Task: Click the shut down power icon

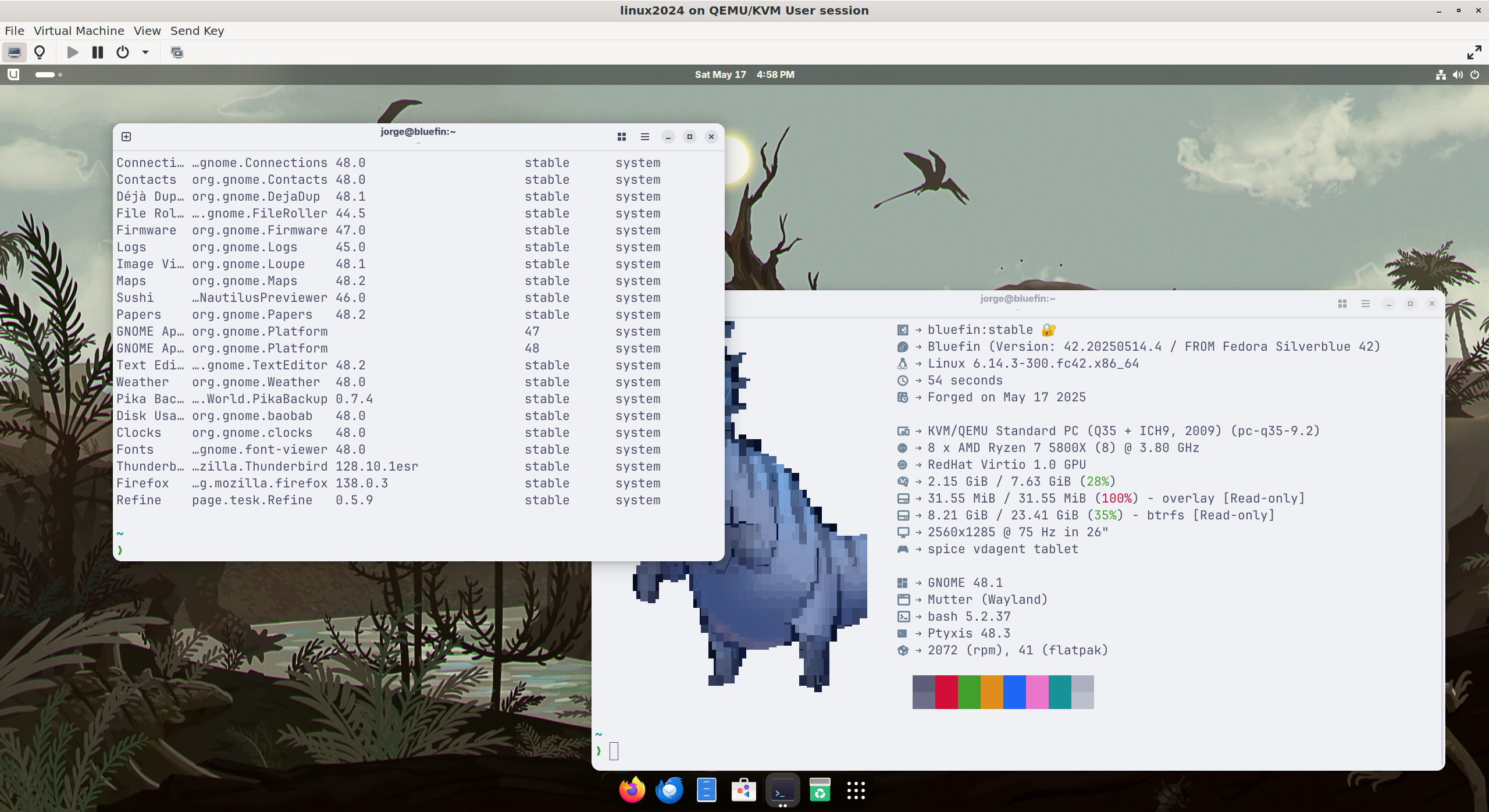Action: pos(122,52)
